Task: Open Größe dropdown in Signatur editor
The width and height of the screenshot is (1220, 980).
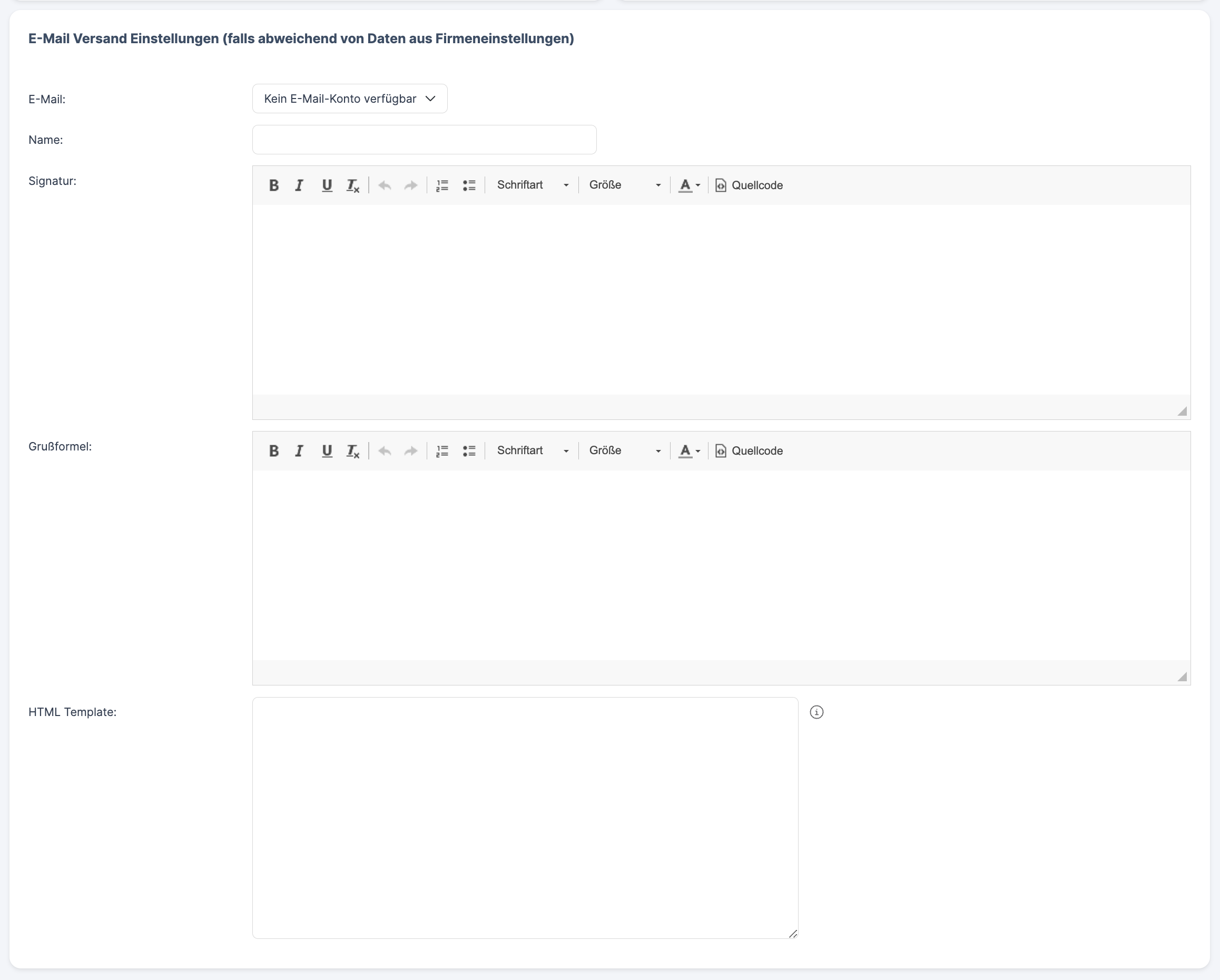Action: [x=624, y=185]
